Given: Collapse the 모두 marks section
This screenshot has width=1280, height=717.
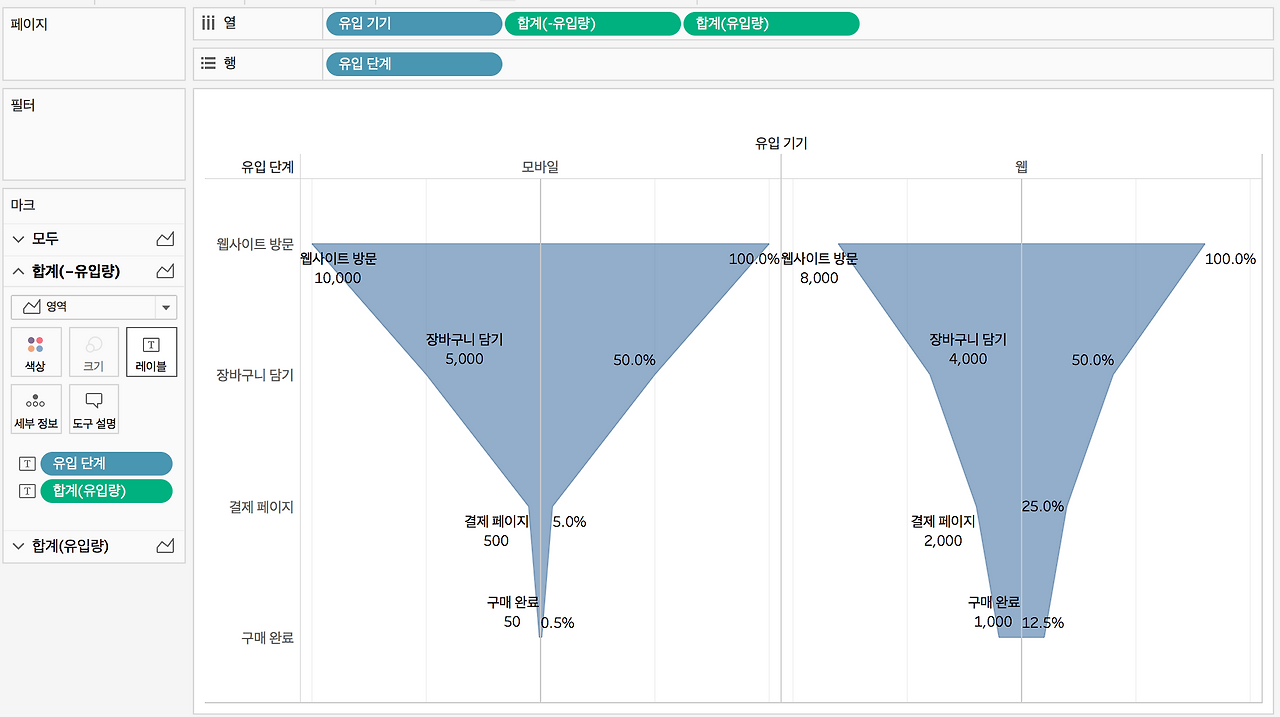Looking at the screenshot, I should (x=17, y=238).
